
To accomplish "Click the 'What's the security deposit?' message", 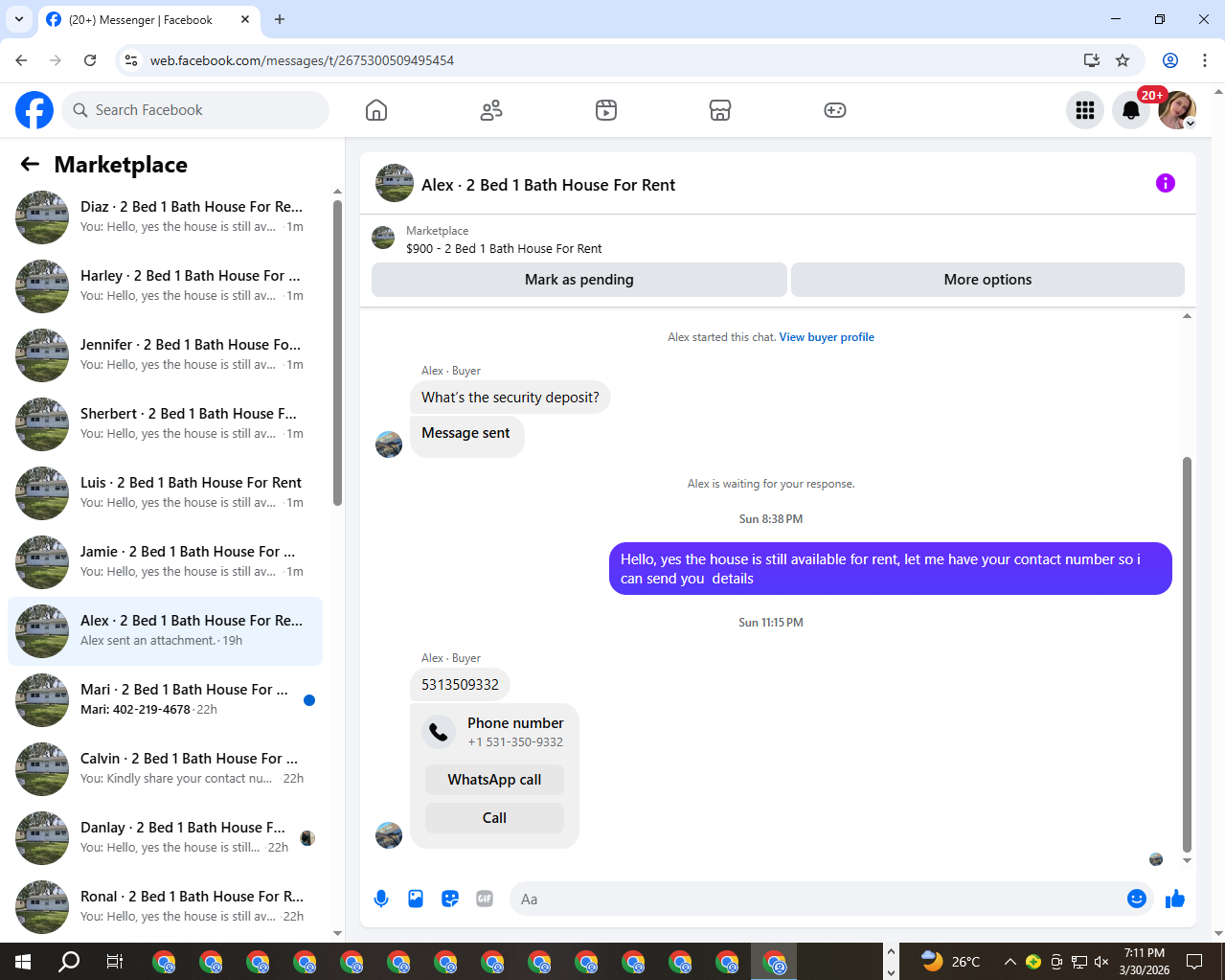I will 510,398.
